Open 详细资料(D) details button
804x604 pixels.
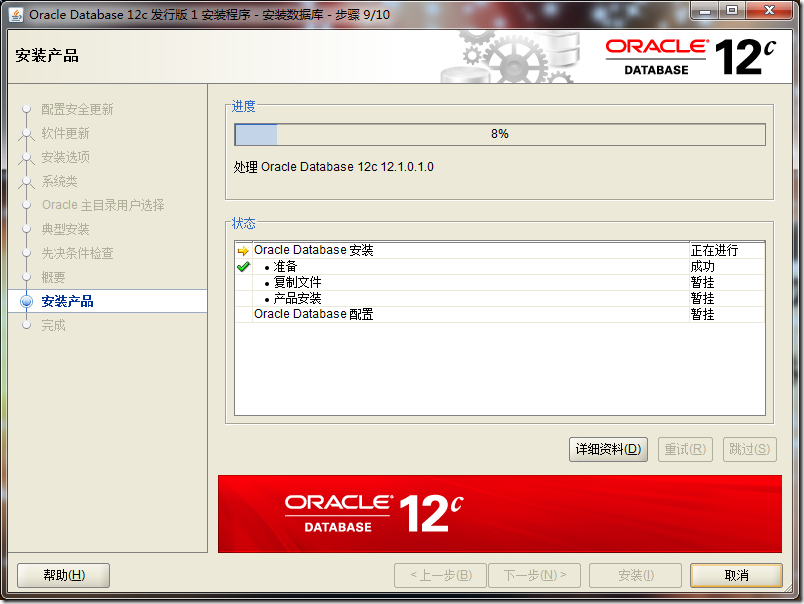[608, 449]
